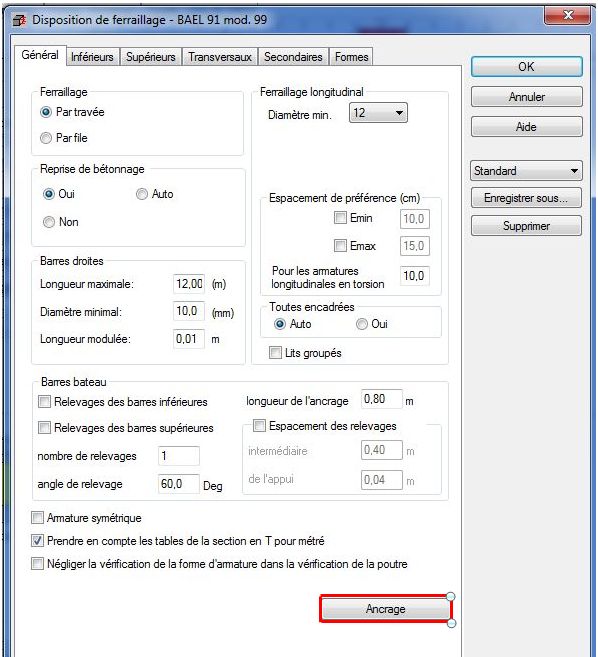Toggle the Armature symétrique checkbox
The width and height of the screenshot is (598, 657).
(x=37, y=518)
